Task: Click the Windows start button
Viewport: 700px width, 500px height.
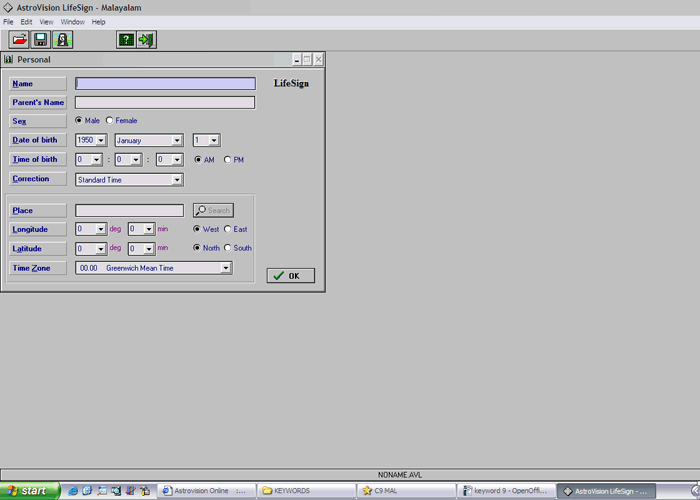Action: point(29,491)
